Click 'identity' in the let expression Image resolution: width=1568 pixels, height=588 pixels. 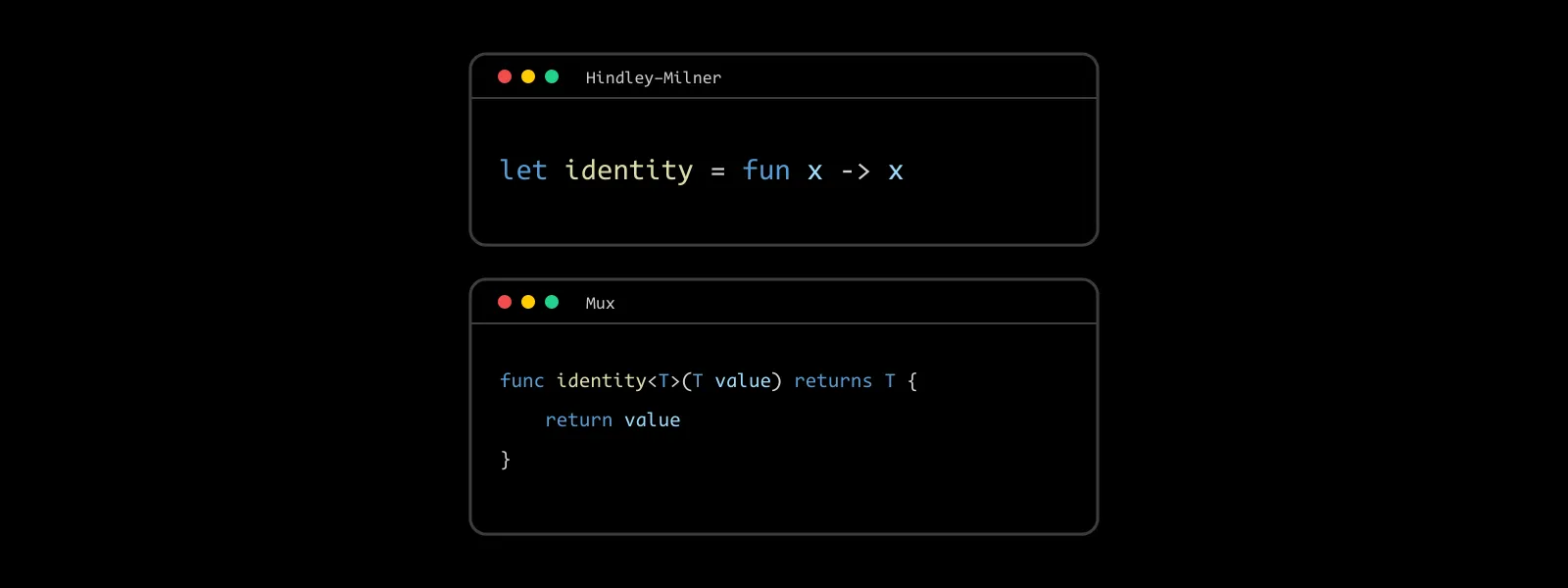[629, 171]
